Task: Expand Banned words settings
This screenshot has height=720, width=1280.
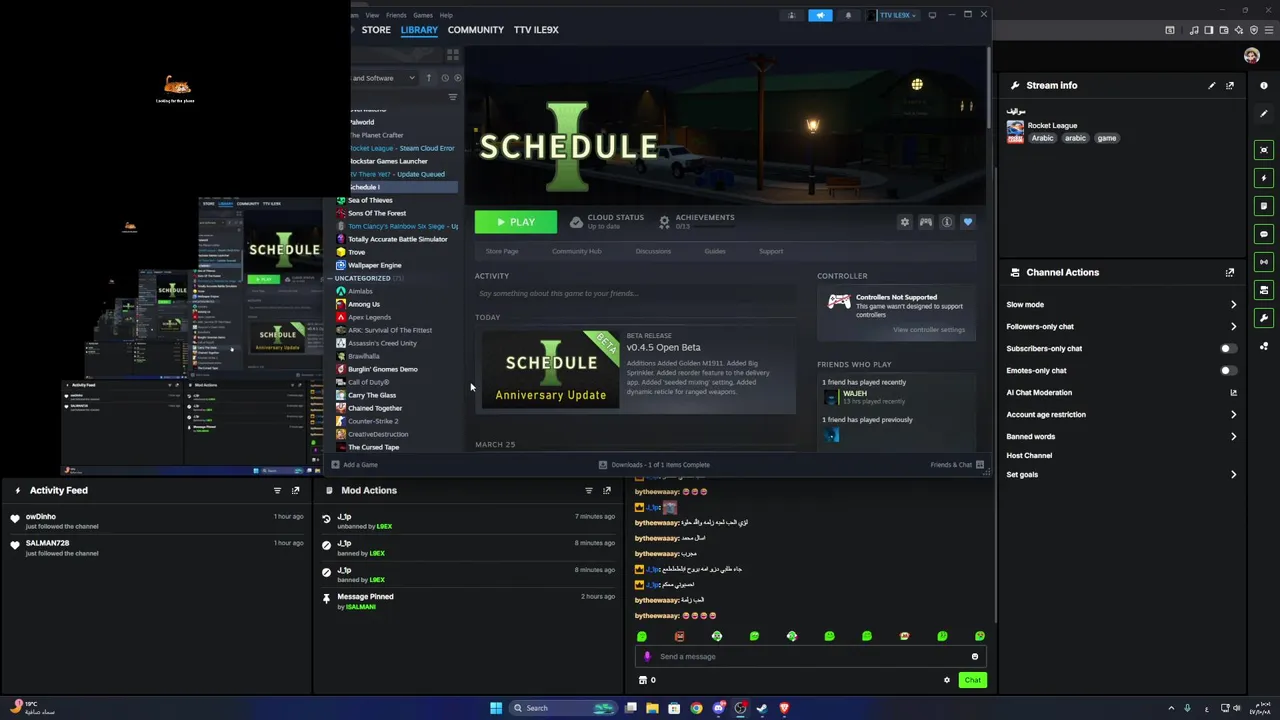Action: coord(1233,437)
